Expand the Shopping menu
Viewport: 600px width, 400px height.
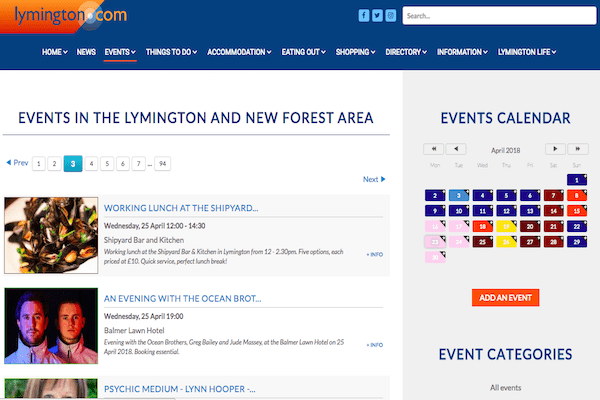click(355, 52)
